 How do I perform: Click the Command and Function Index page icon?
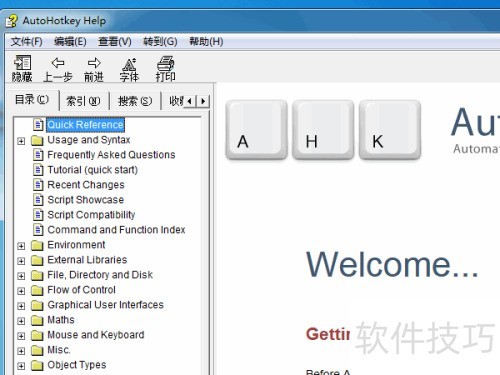tap(38, 230)
